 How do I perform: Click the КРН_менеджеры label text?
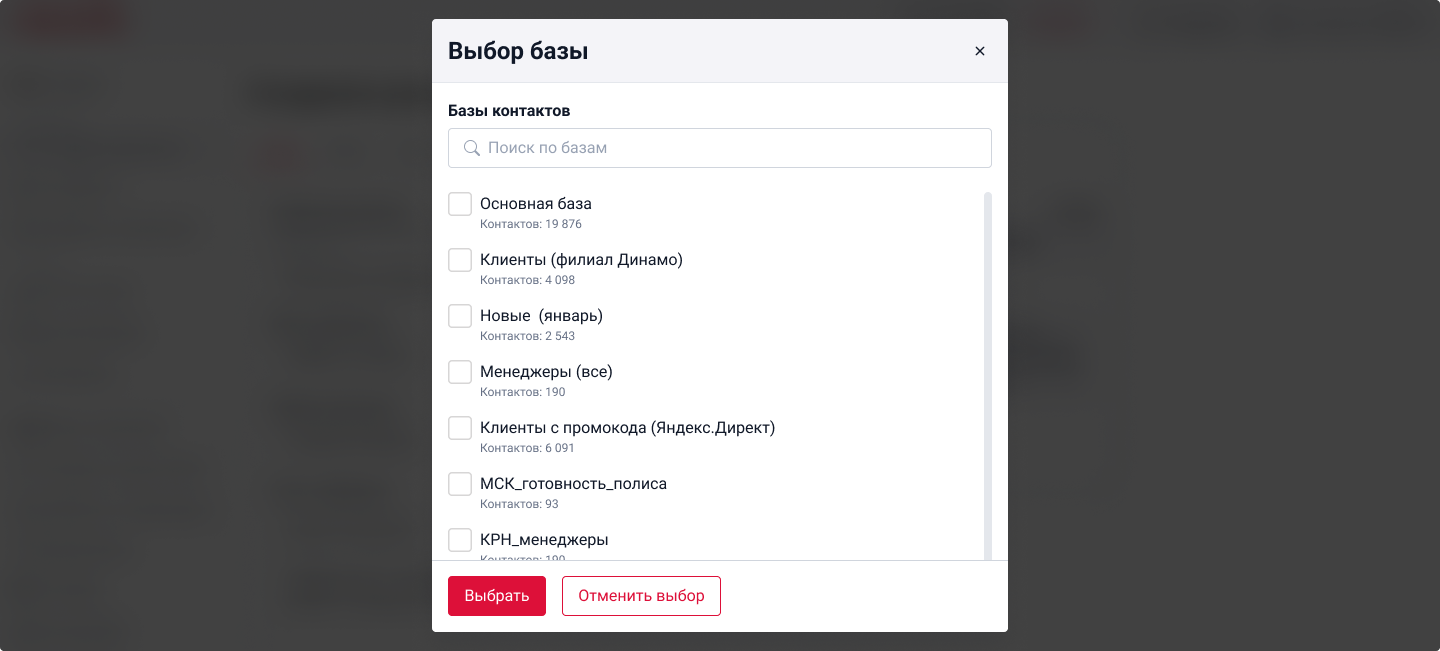[x=544, y=540]
